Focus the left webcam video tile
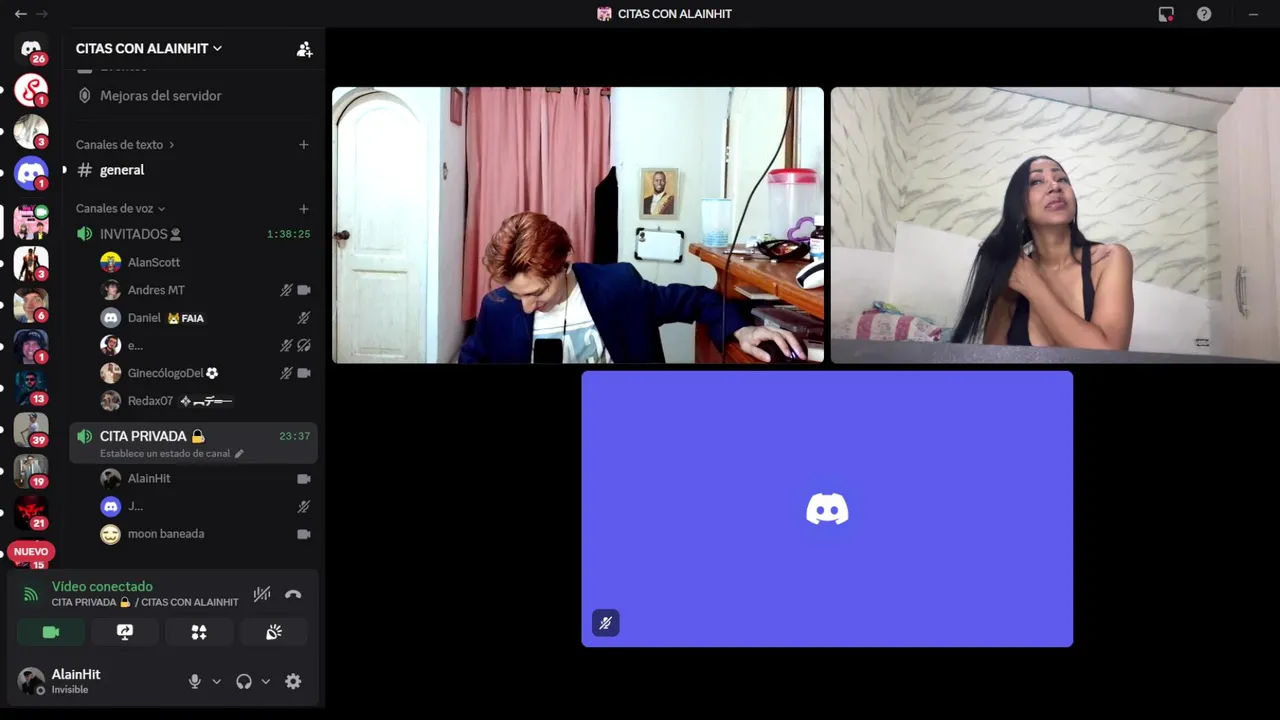Viewport: 1280px width, 720px height. (x=578, y=225)
